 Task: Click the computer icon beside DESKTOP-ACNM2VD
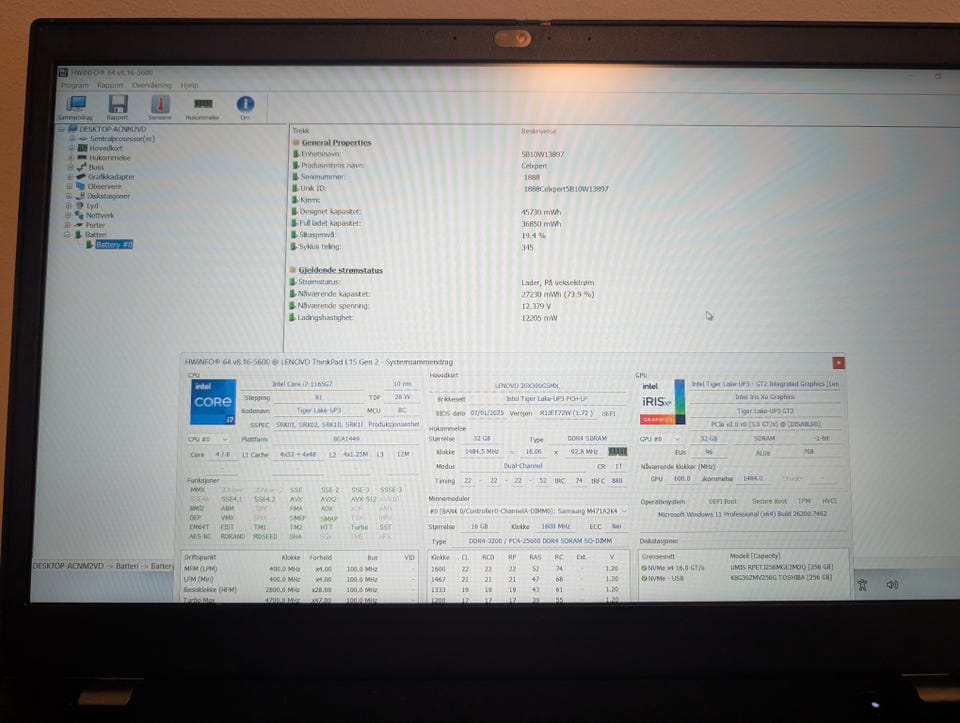72,129
